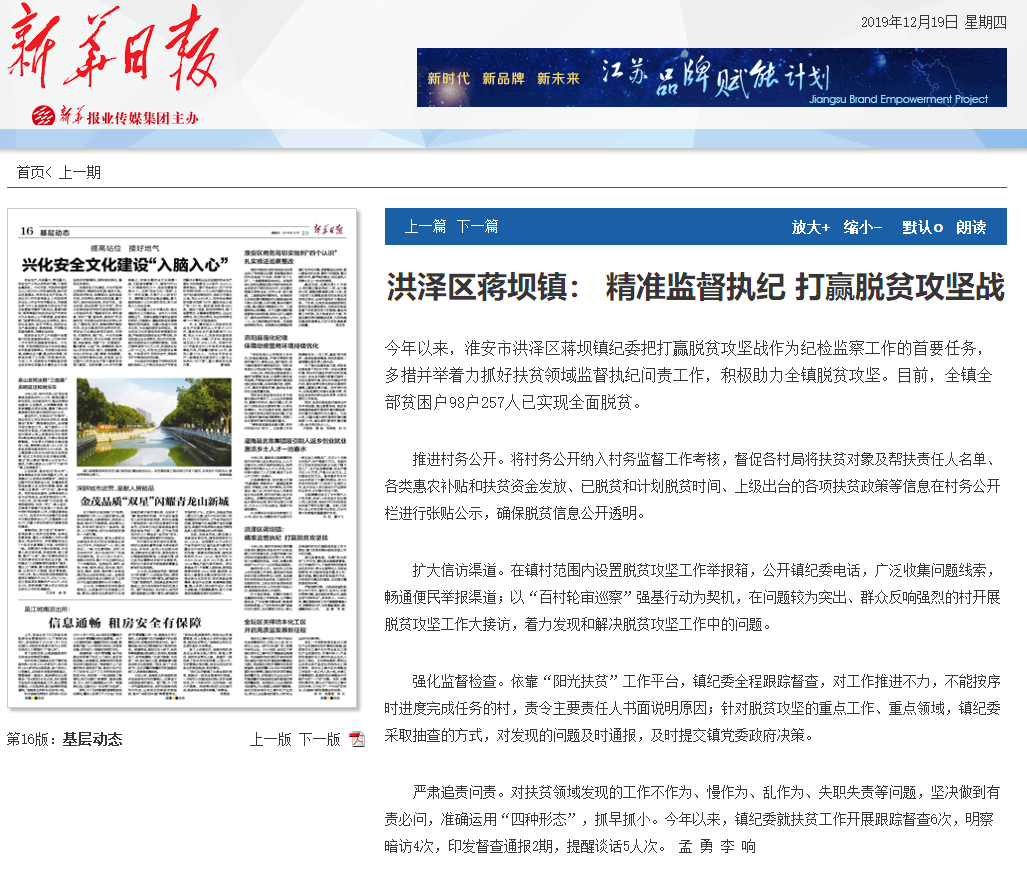The width and height of the screenshot is (1027, 887).
Task: Click 第16版：基层动态 page label
Action: coord(64,740)
